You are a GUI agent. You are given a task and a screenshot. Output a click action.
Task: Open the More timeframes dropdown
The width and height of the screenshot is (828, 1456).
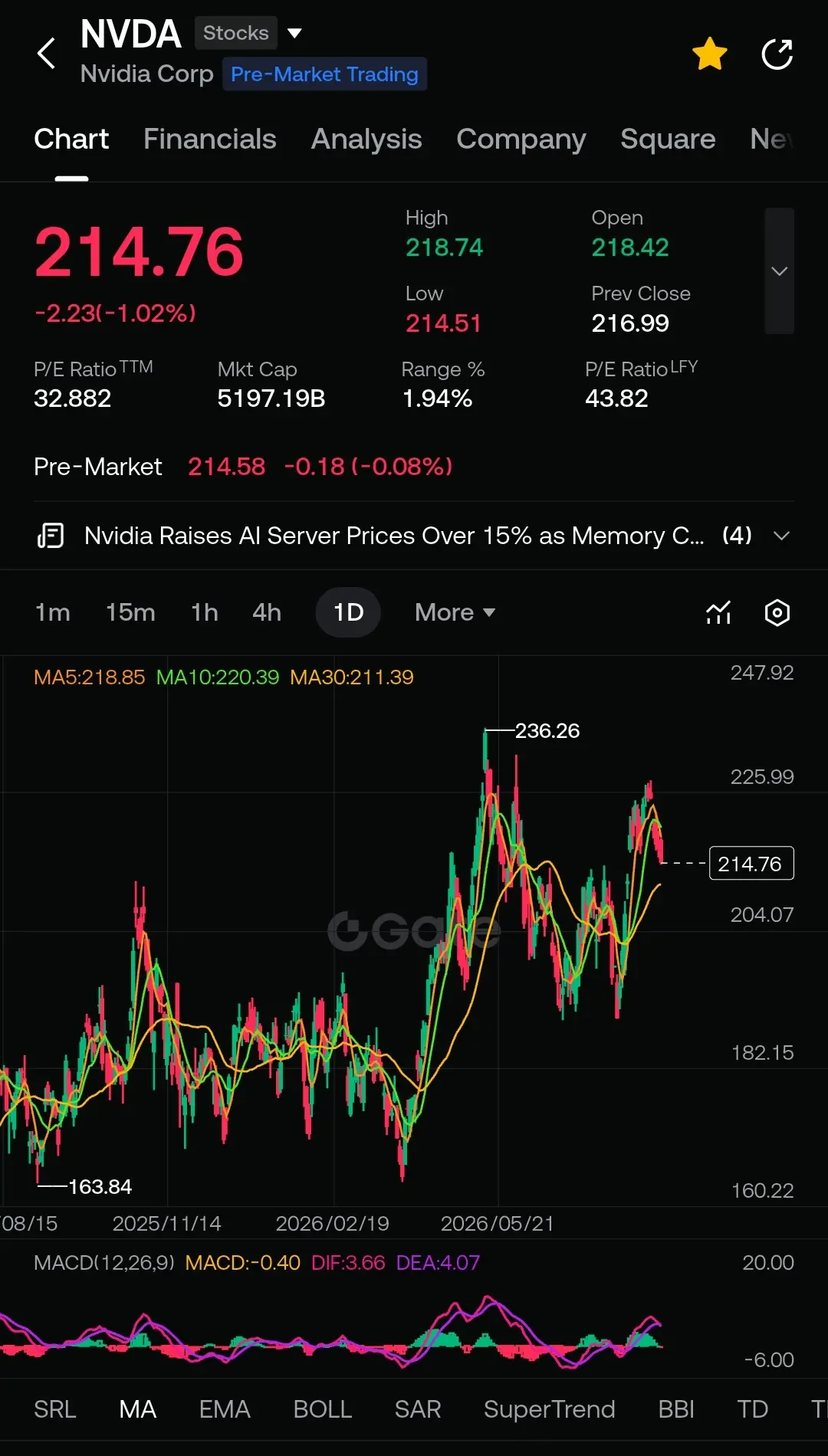[x=455, y=612]
